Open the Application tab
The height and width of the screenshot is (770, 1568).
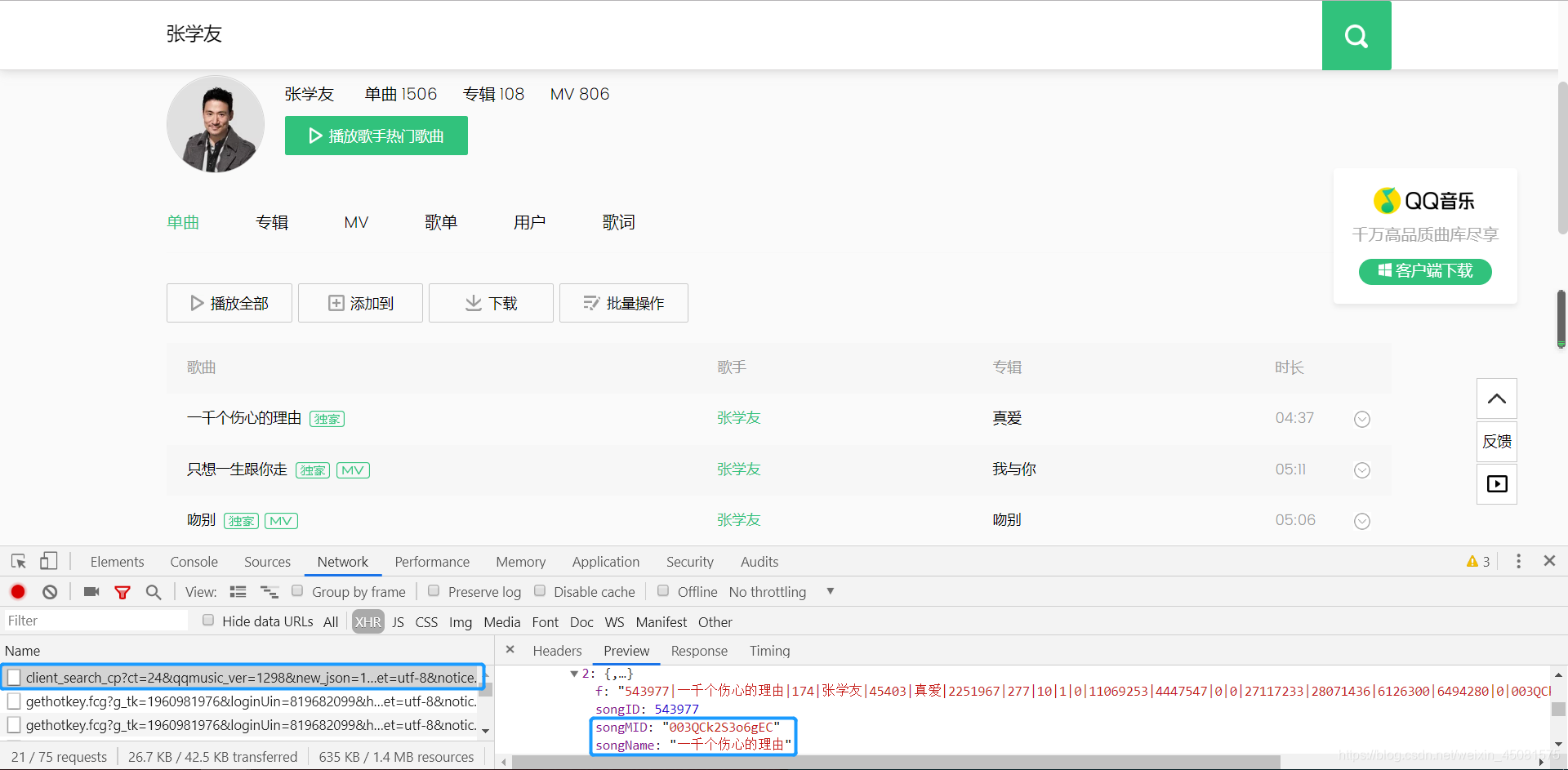point(606,562)
